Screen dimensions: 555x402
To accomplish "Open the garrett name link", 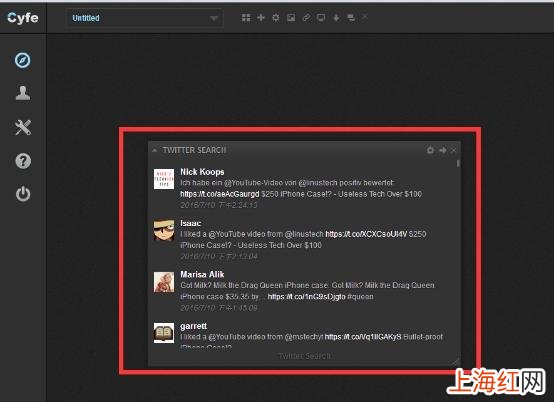I will (194, 326).
